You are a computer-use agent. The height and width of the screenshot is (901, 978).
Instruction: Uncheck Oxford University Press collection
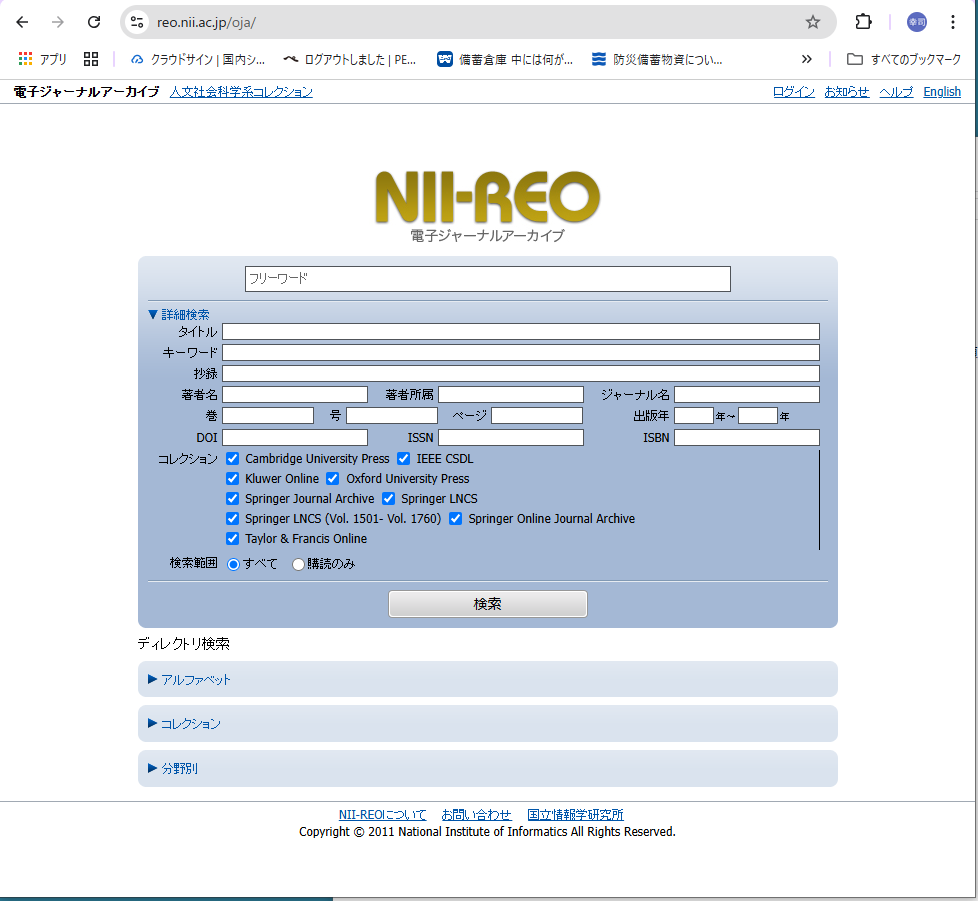[332, 479]
